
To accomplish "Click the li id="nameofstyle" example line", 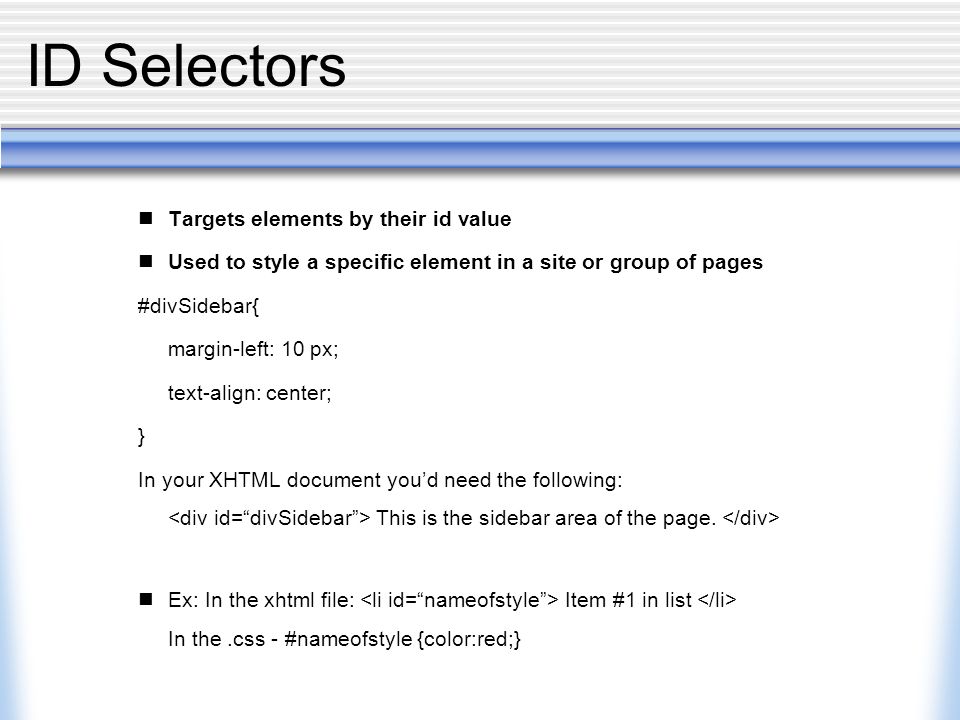I will (x=452, y=600).
